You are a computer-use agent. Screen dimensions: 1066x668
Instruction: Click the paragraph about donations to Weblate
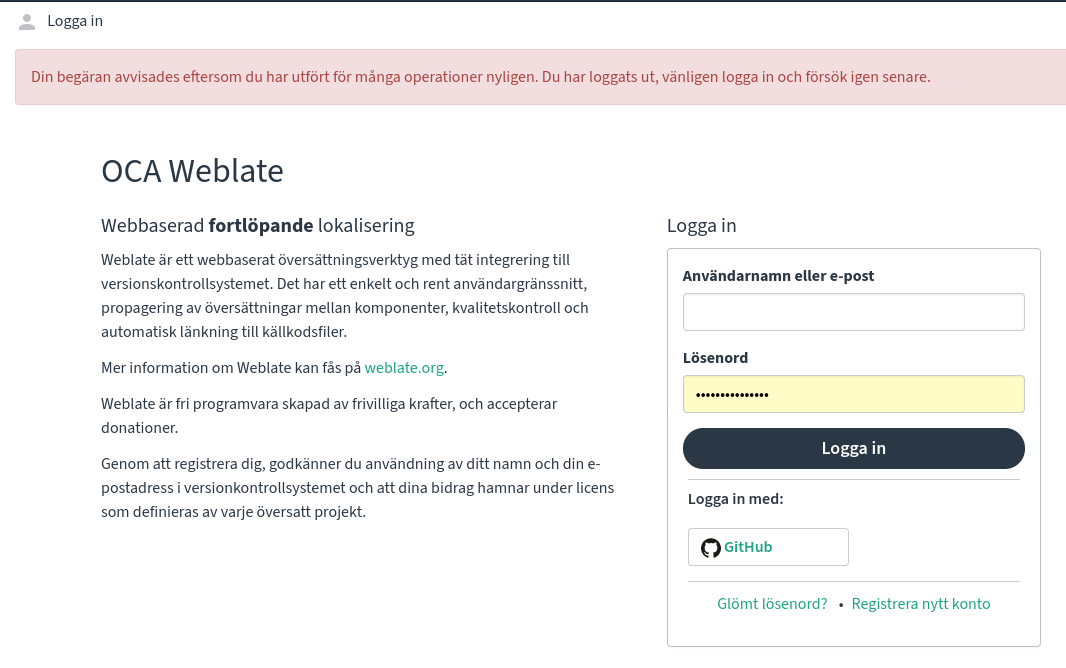(x=328, y=415)
